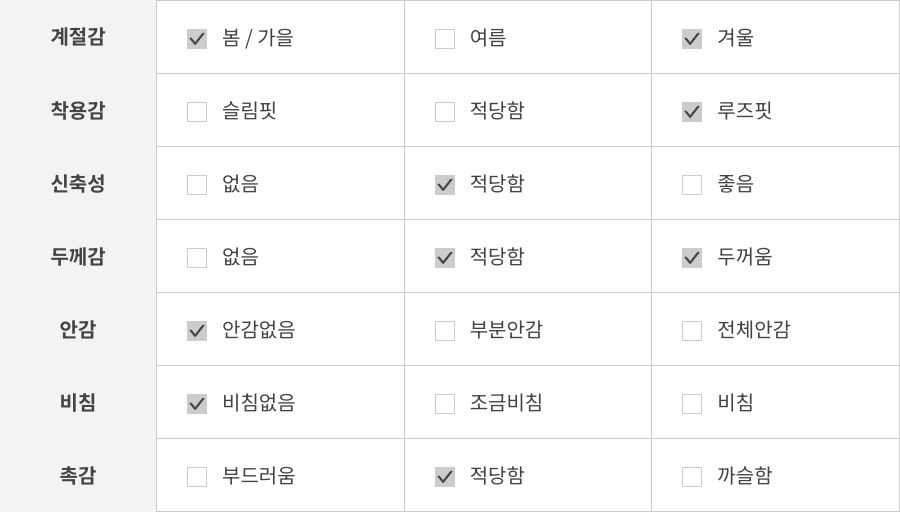This screenshot has height=512, width=900.
Task: Check 없음 in the 신축성 row
Action: tap(197, 185)
